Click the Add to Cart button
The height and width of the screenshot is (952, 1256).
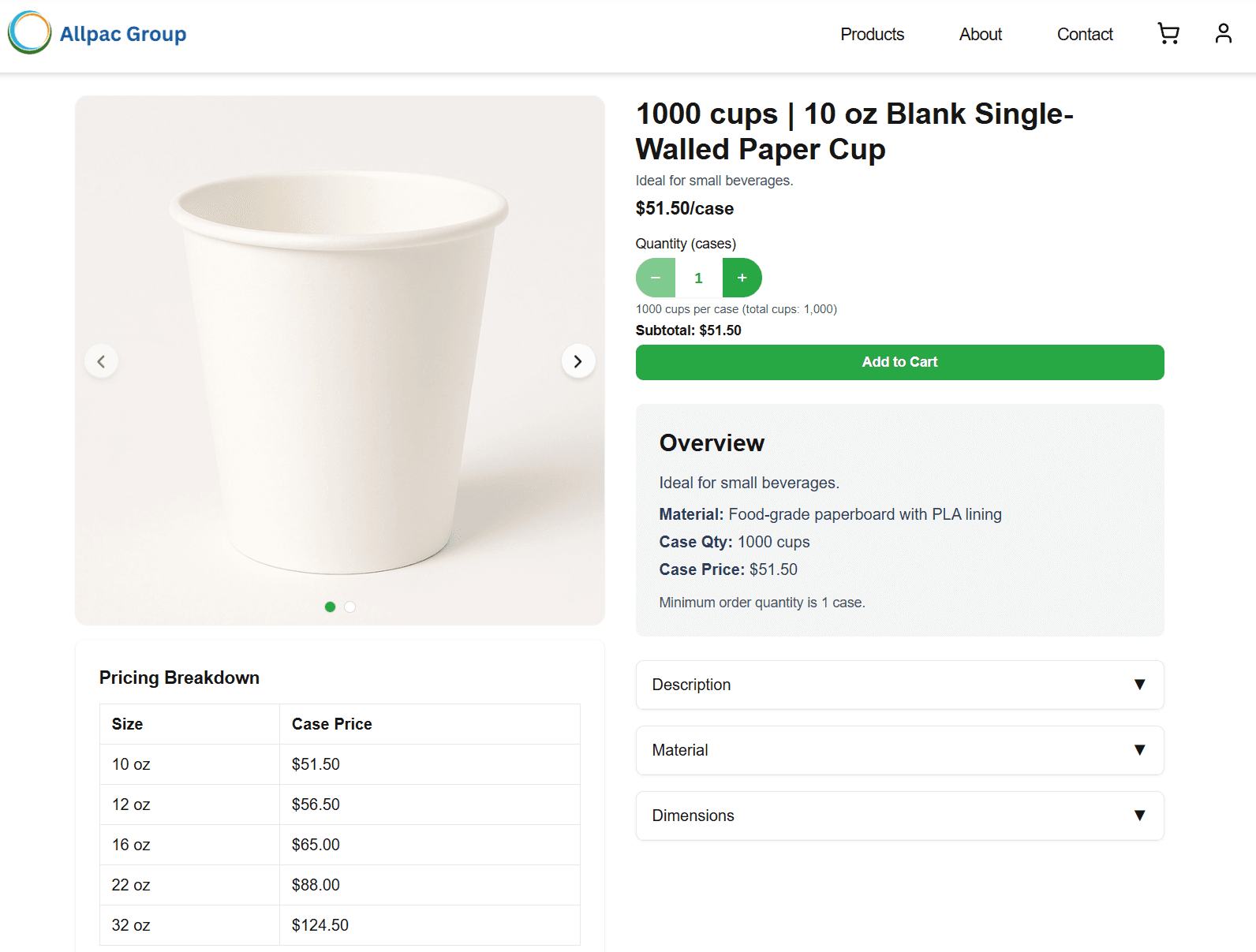point(899,362)
